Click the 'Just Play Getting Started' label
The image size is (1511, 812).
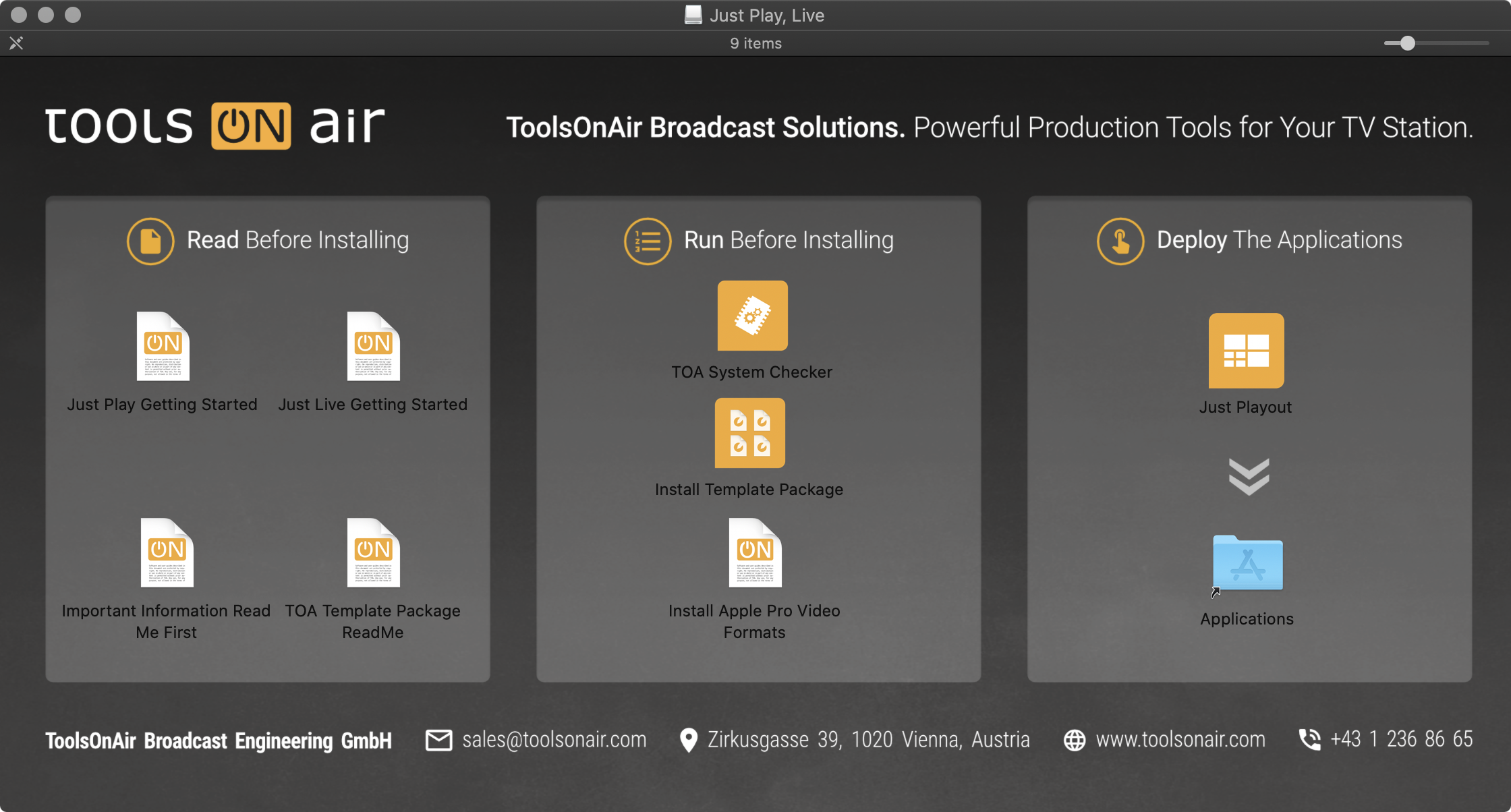pyautogui.click(x=162, y=405)
